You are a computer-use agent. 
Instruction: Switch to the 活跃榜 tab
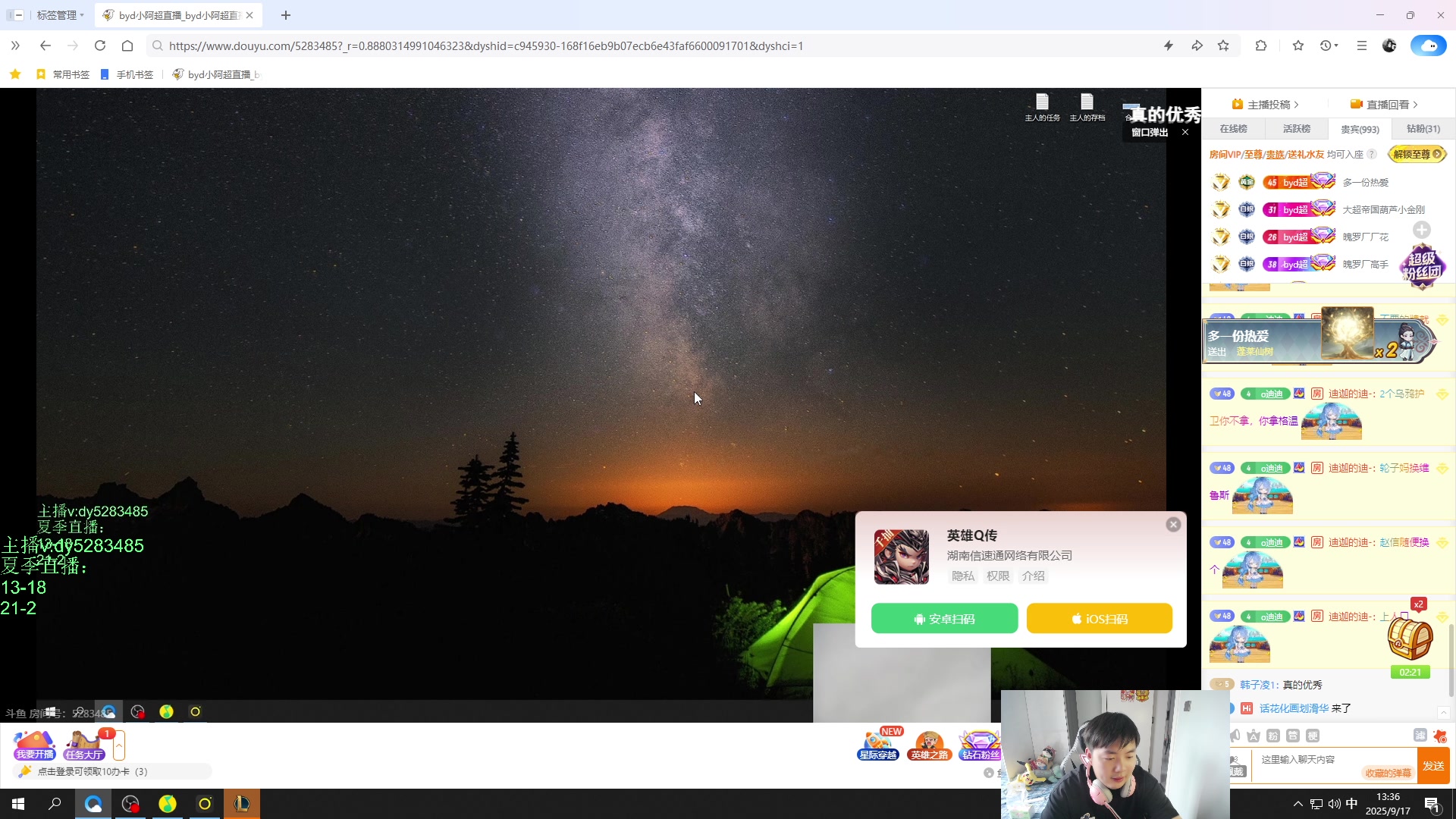tap(1297, 129)
